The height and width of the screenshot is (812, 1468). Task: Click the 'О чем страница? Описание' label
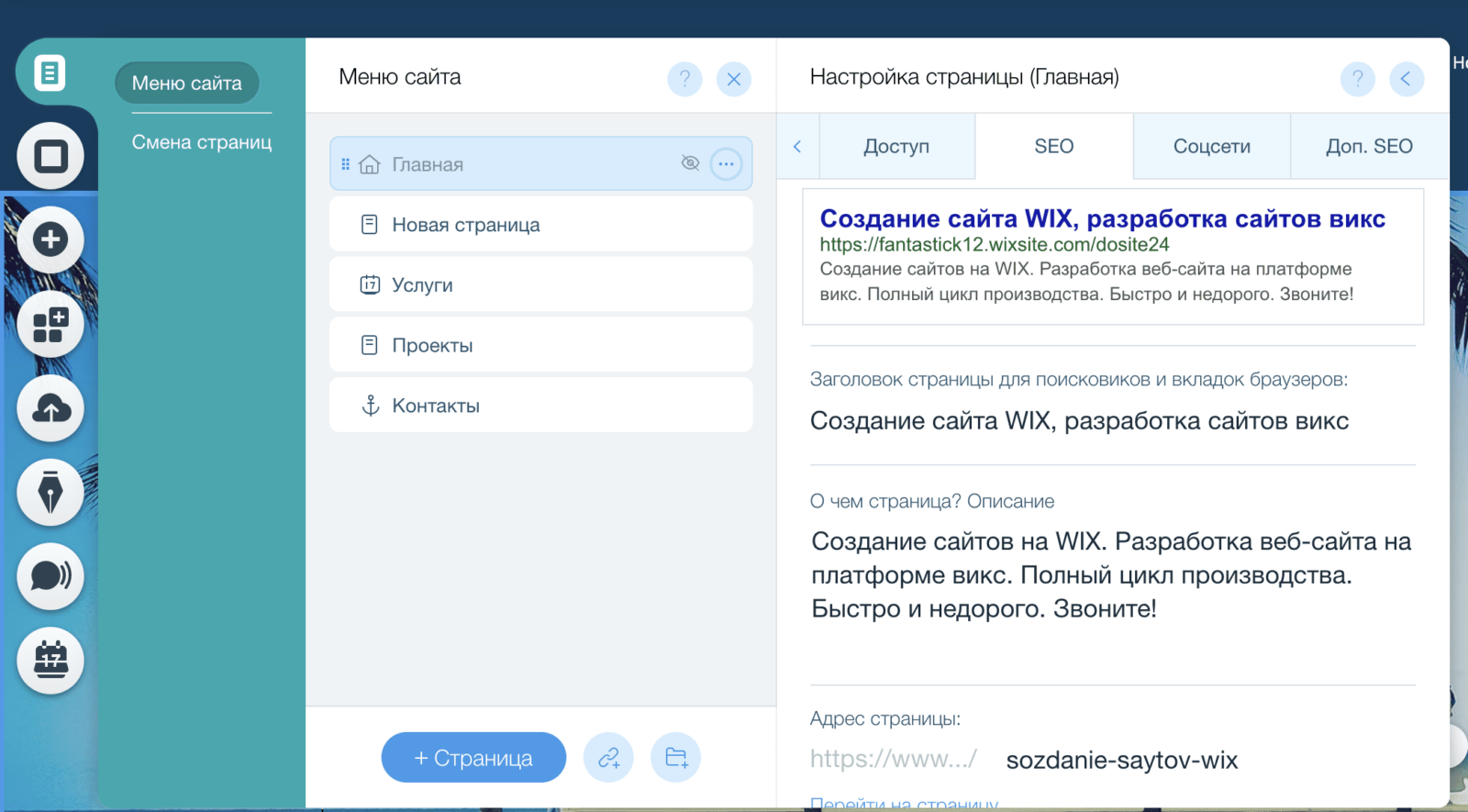click(x=932, y=502)
